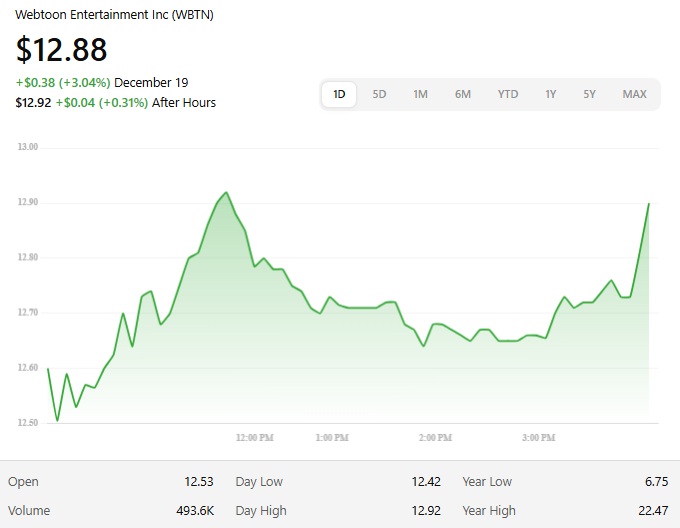Switch to the 1M chart range
Screen dimensions: 680x528
point(420,94)
